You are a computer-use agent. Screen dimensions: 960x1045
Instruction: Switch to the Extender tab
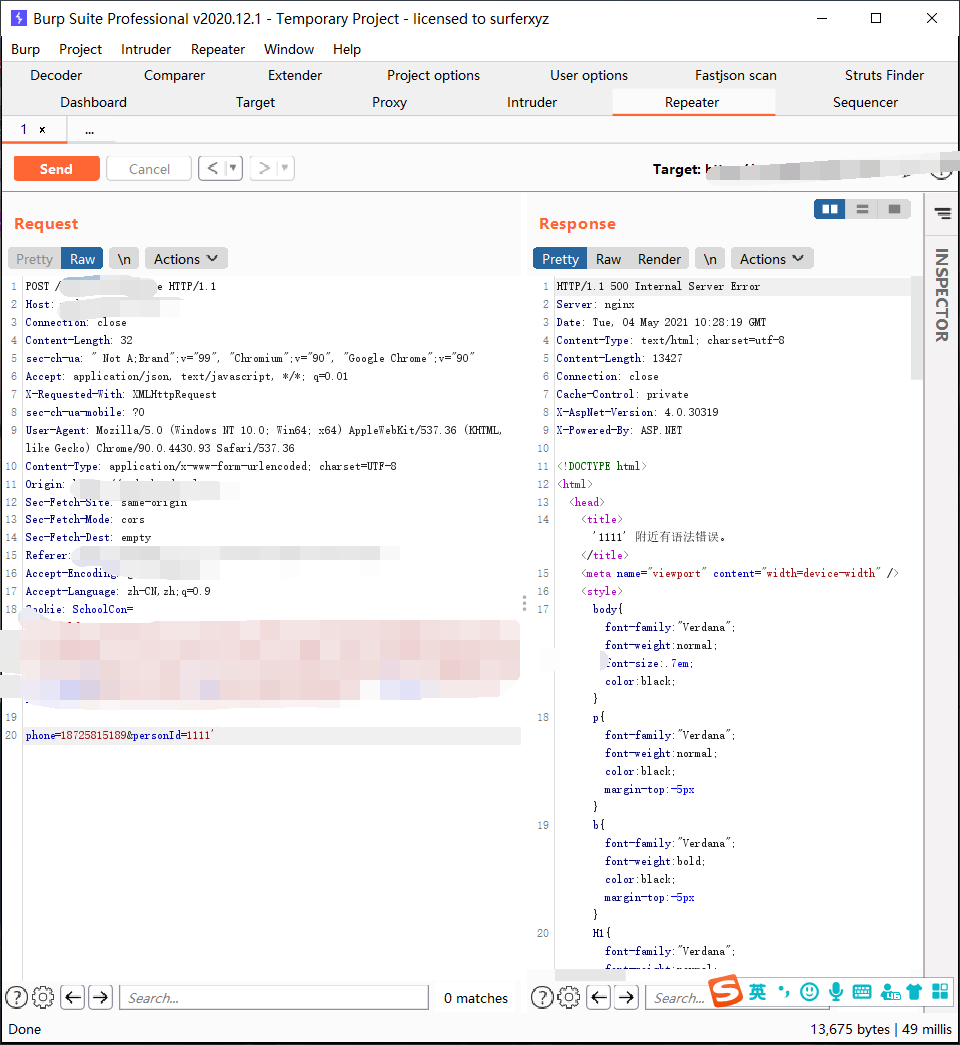pyautogui.click(x=295, y=75)
